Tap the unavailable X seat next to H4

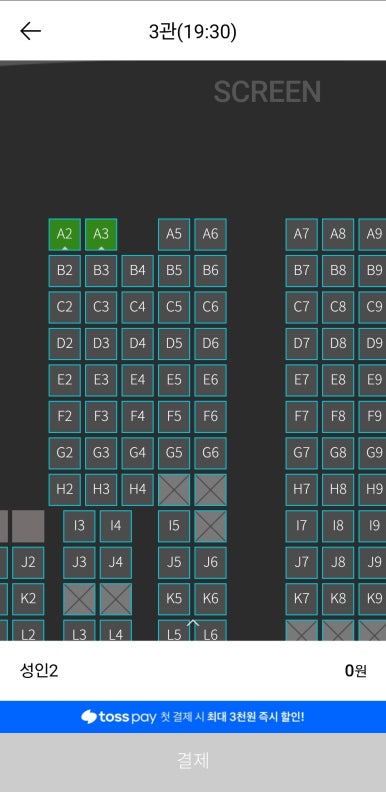(174, 489)
